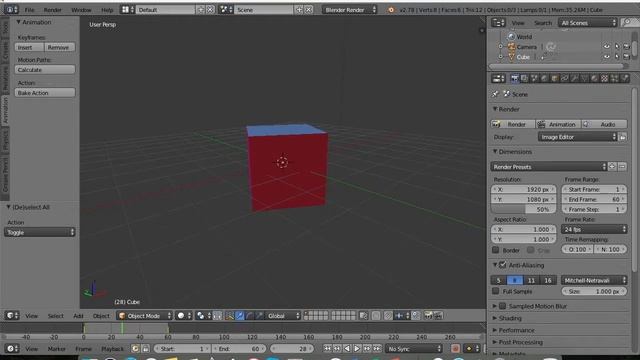Click the OpenGL render animation icon
640x360 pixels.
tap(438, 316)
